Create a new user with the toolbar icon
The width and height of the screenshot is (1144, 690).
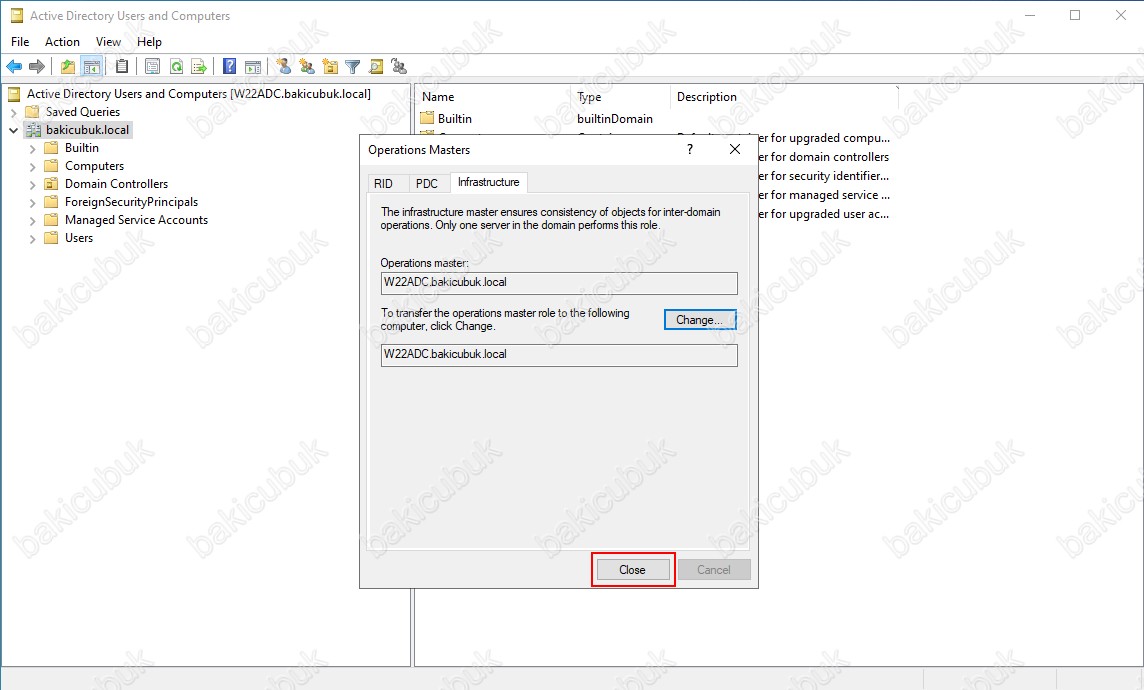click(x=284, y=67)
